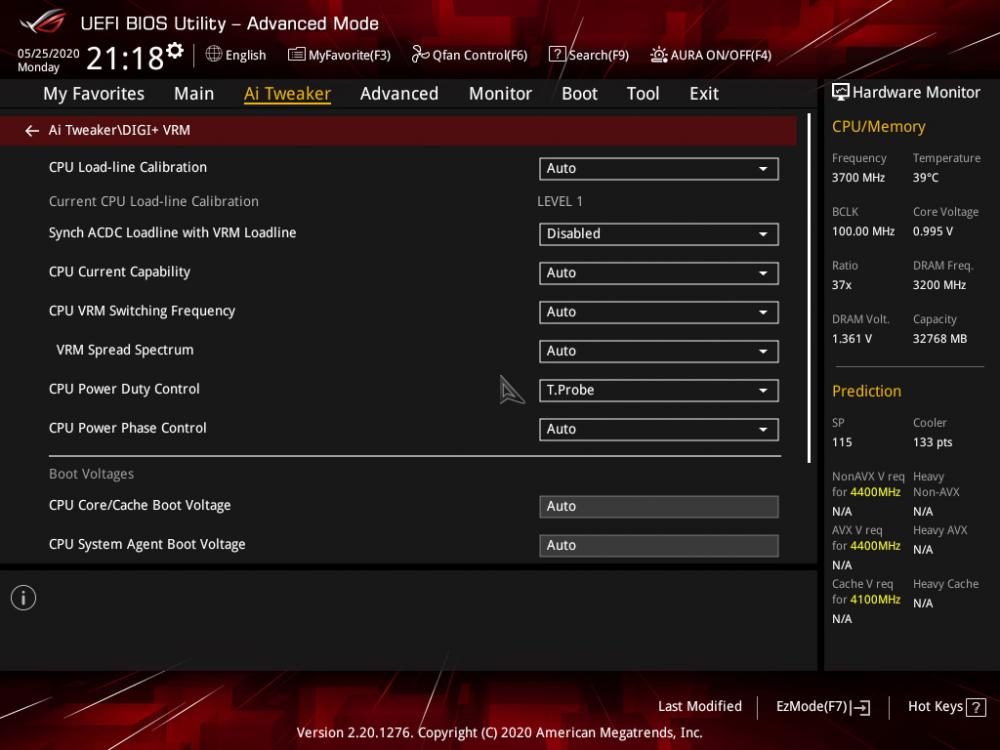1000x750 pixels.
Task: Open CPU Power Phase Control dropdown
Action: [x=659, y=429]
